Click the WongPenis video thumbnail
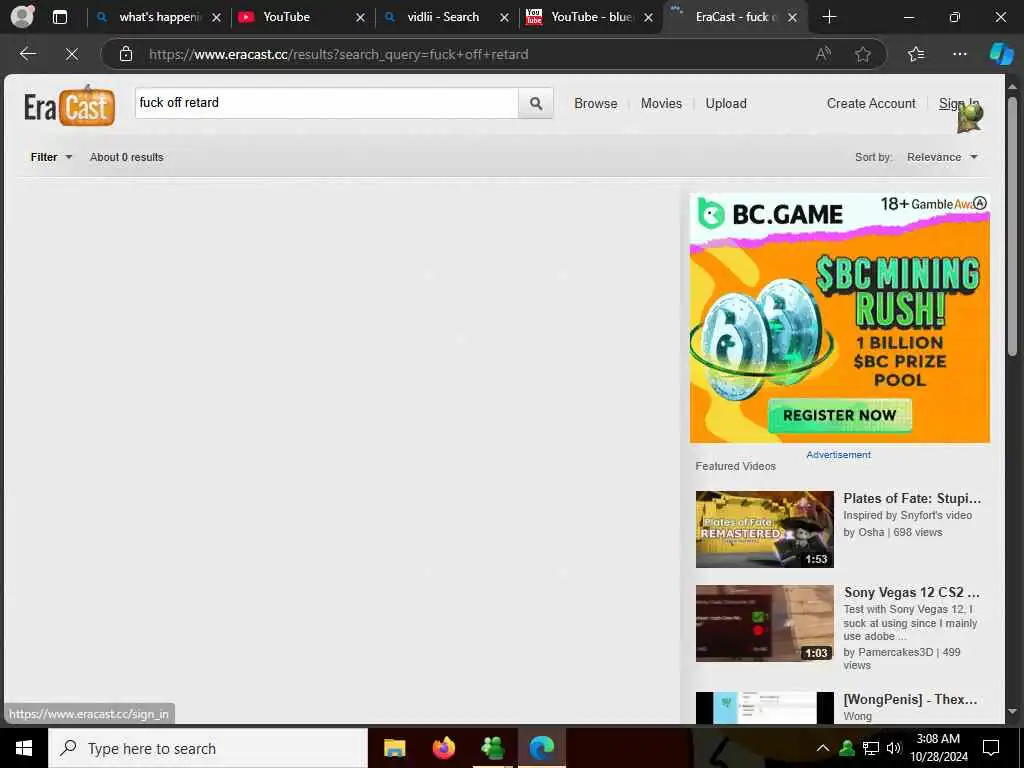Image resolution: width=1024 pixels, height=768 pixels. (765, 708)
